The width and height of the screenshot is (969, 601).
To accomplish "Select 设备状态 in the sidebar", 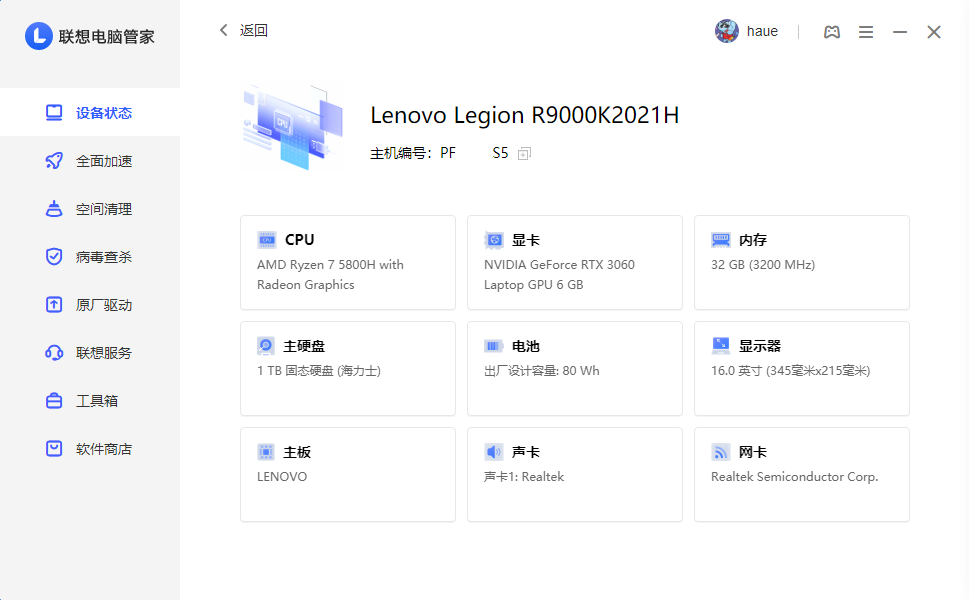I will tap(90, 112).
